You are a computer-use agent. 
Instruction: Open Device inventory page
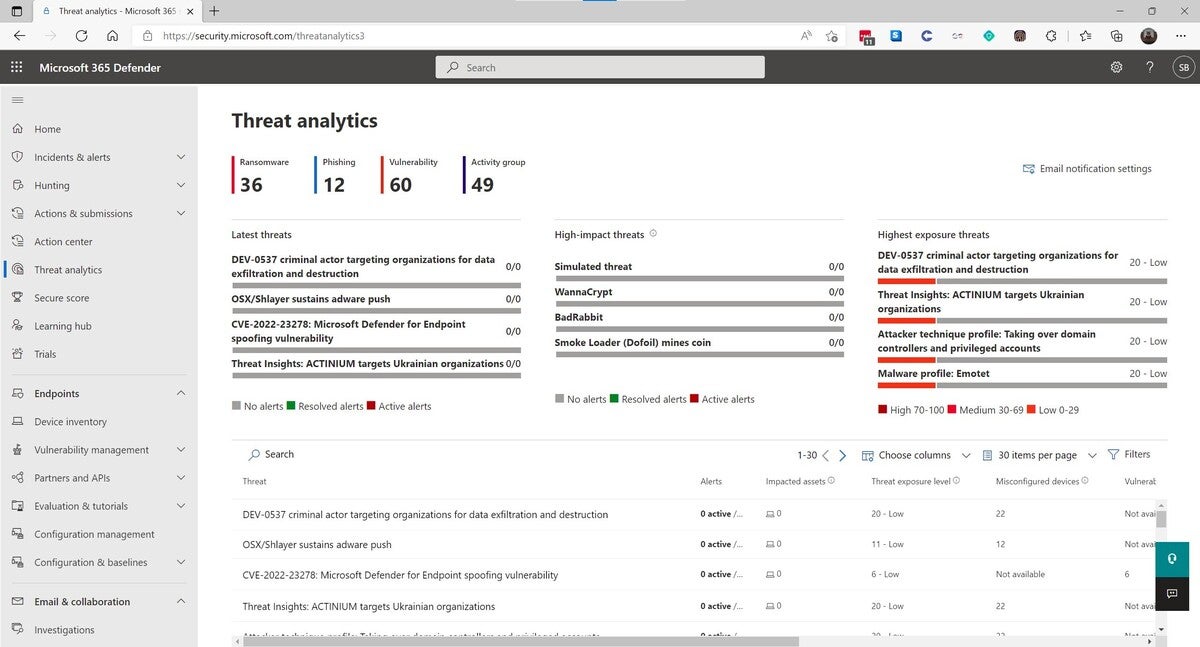70,422
